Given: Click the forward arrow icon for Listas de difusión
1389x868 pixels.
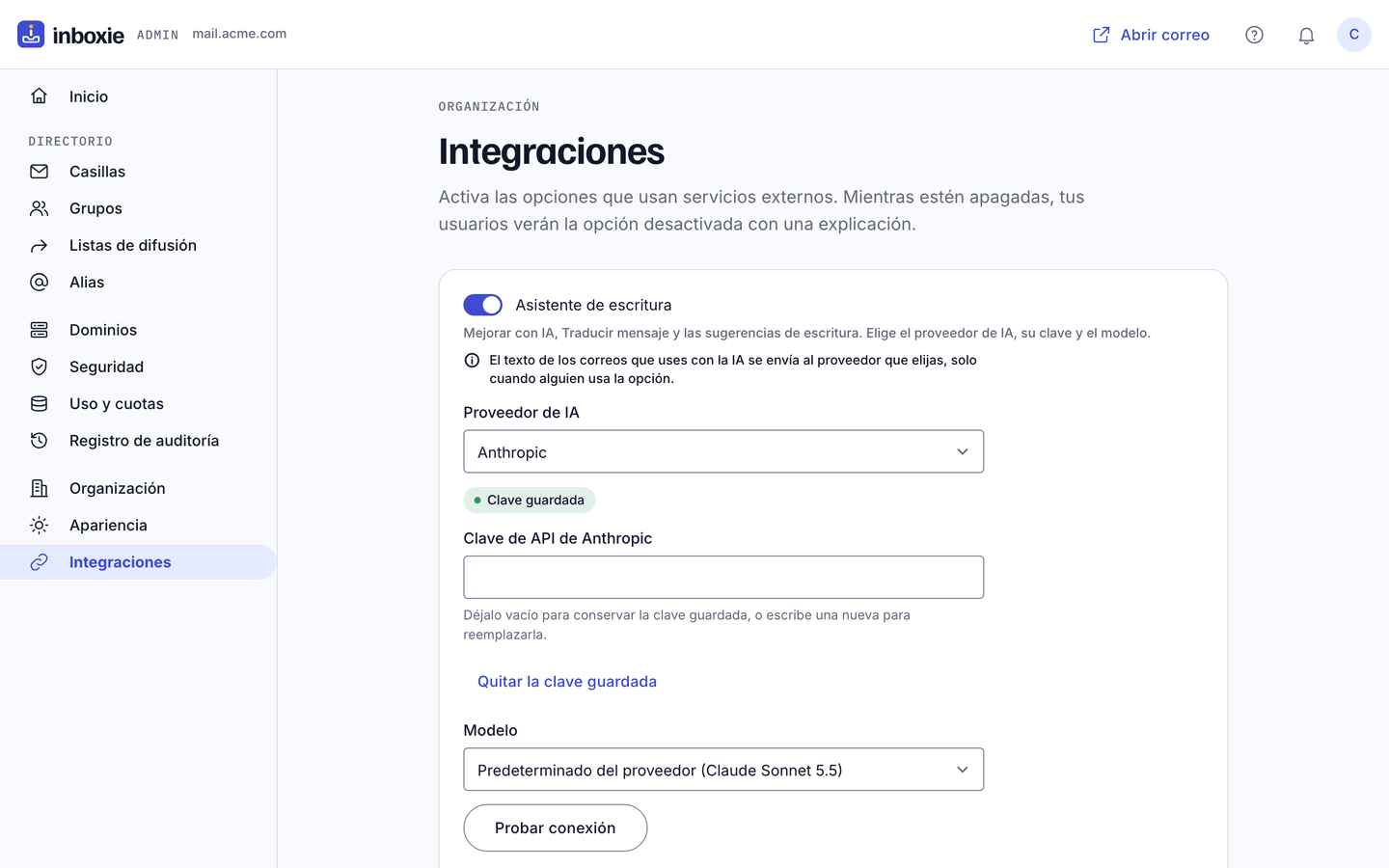Looking at the screenshot, I should click(39, 246).
